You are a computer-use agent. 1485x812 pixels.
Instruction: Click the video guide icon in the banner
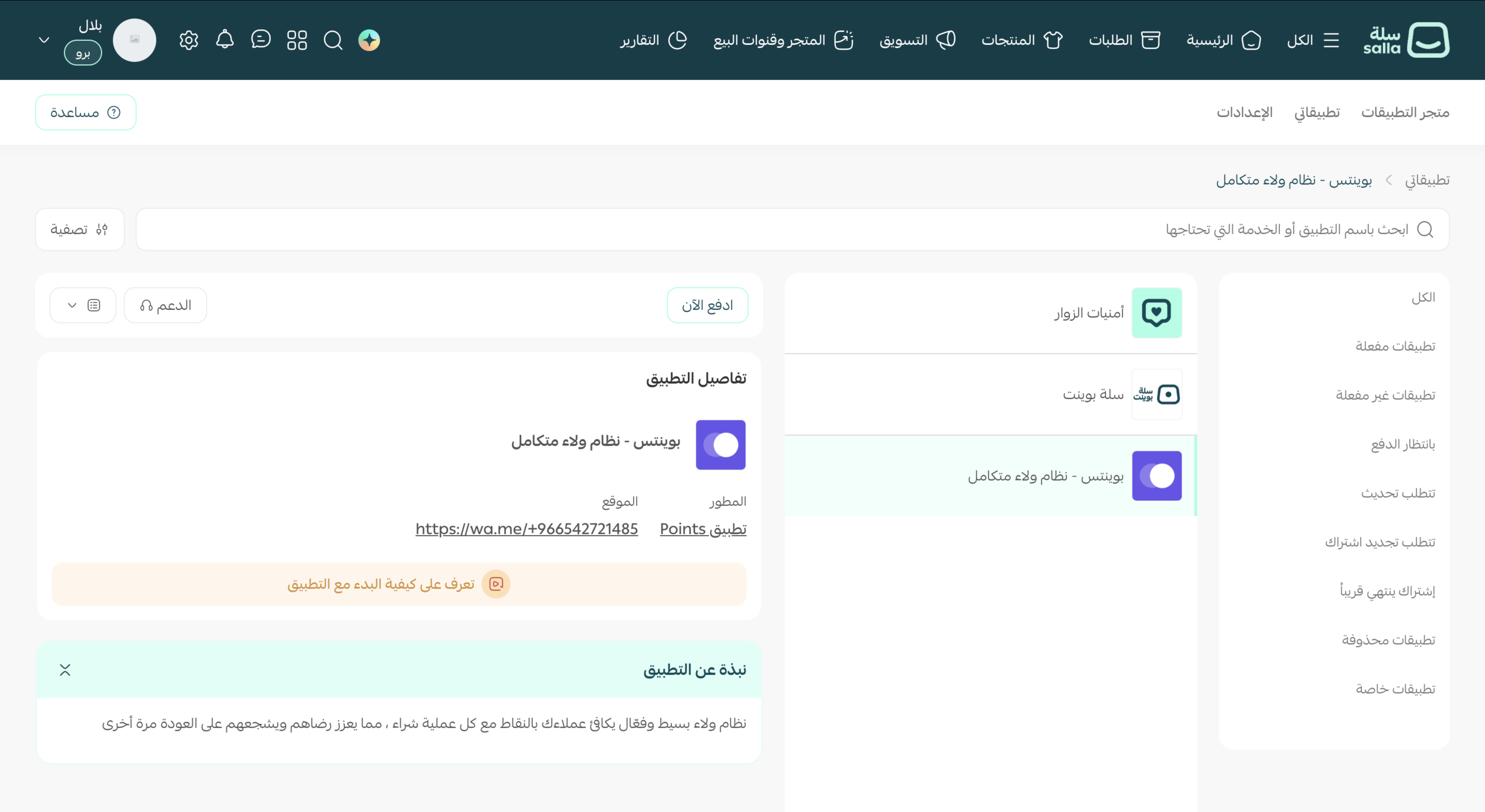click(x=496, y=584)
